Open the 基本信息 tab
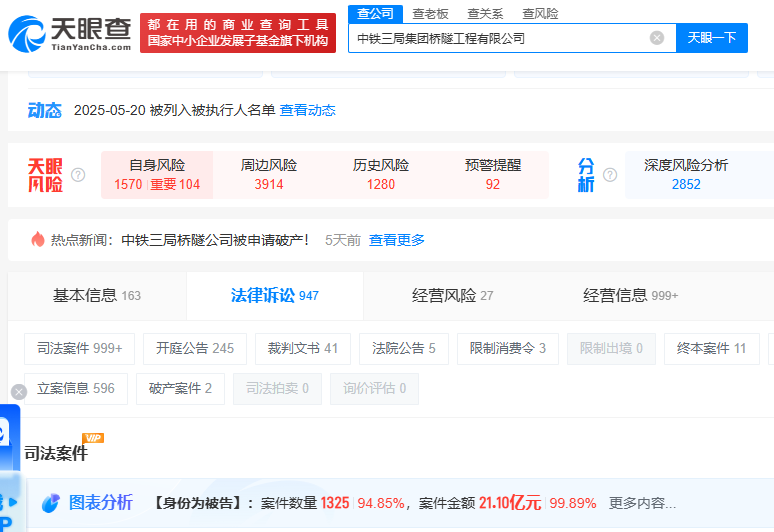Screen dimensions: 774x532 (x=96, y=296)
